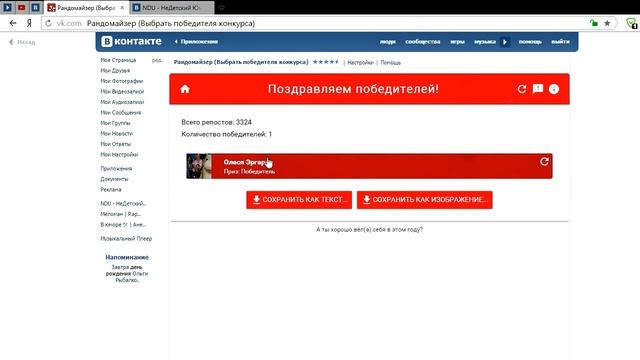Click the music play button in header

click(505, 42)
